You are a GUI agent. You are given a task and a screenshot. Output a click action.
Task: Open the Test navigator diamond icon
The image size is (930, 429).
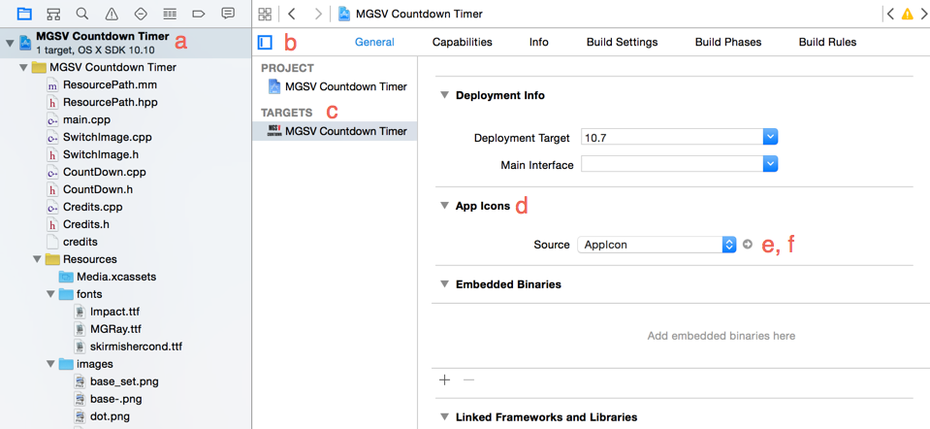click(x=141, y=13)
